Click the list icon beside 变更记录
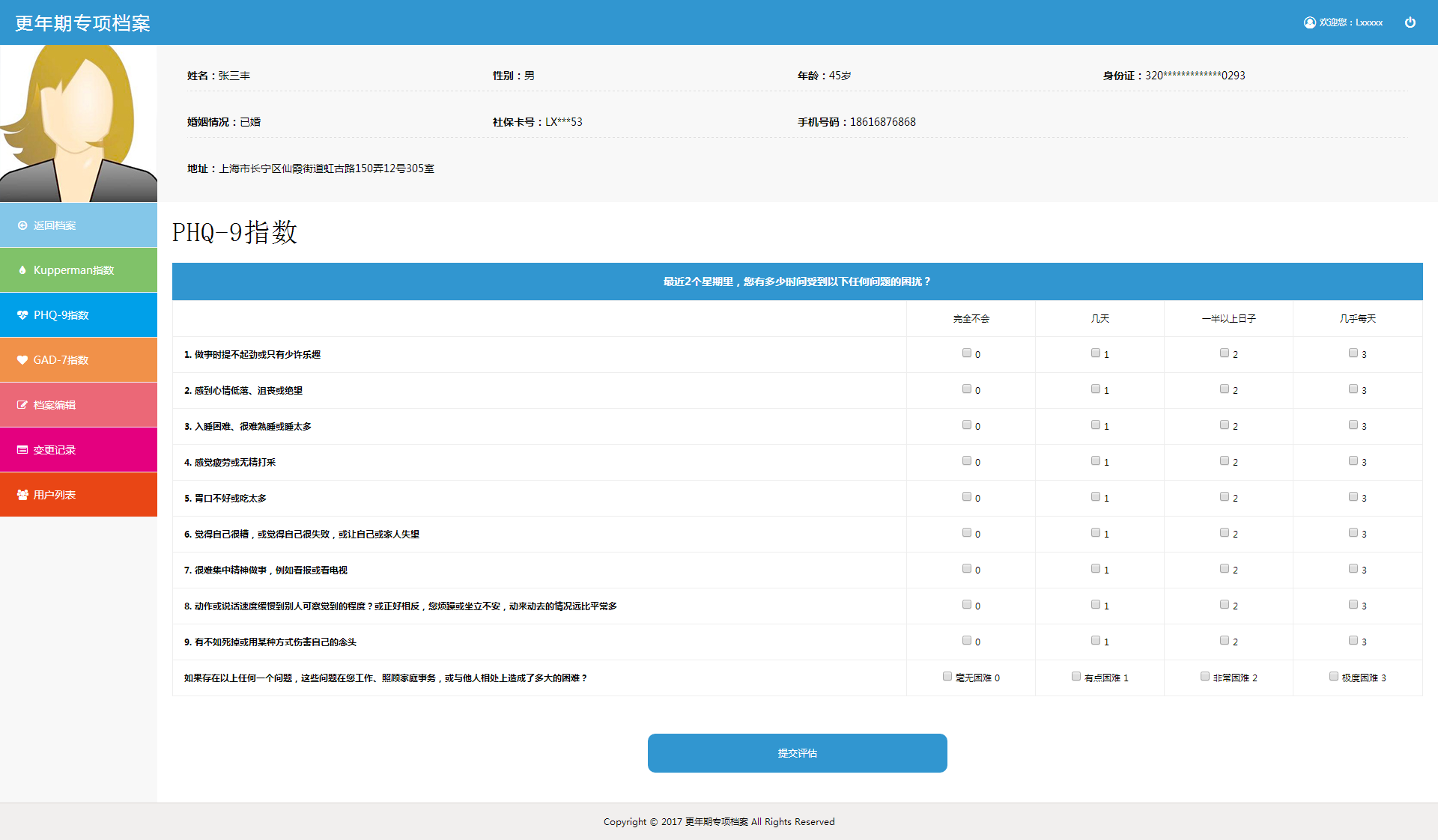Viewport: 1438px width, 840px height. (22, 450)
